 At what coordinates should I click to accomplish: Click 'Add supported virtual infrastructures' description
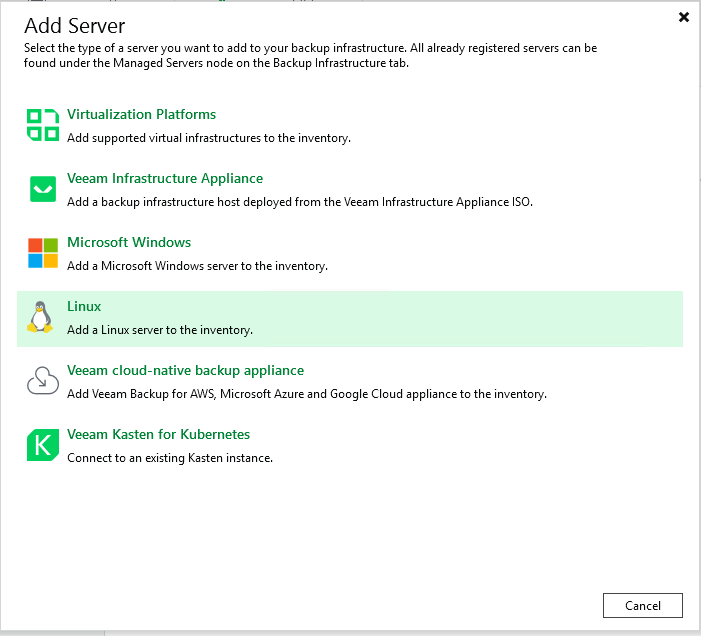(x=208, y=138)
